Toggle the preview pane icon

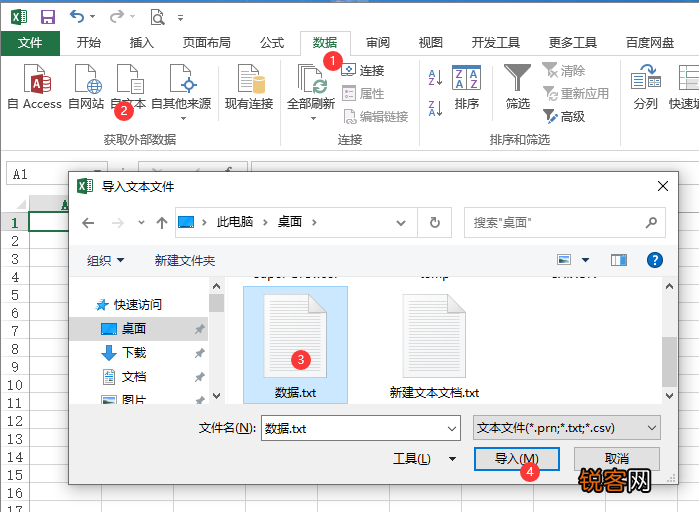coord(618,260)
